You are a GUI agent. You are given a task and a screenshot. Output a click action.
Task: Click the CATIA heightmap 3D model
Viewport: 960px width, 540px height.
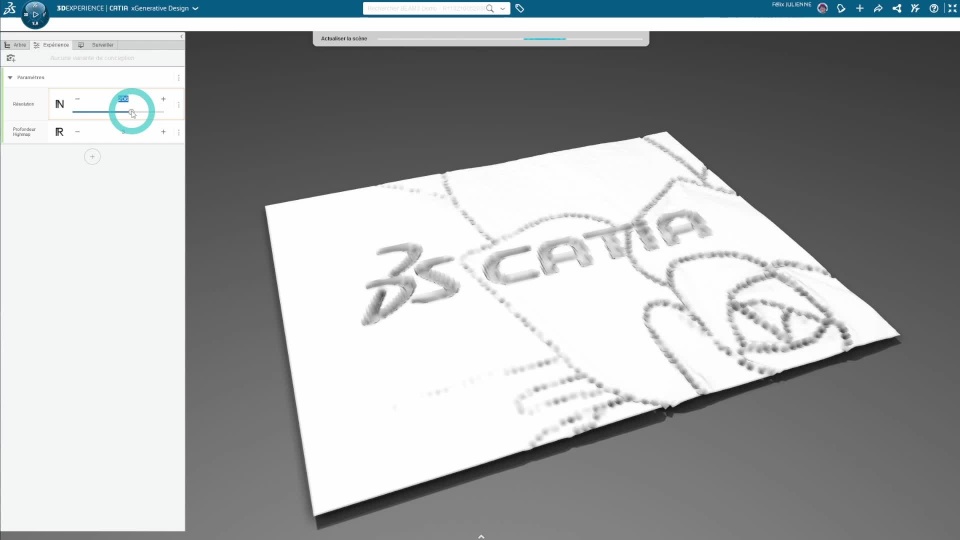[582, 324]
